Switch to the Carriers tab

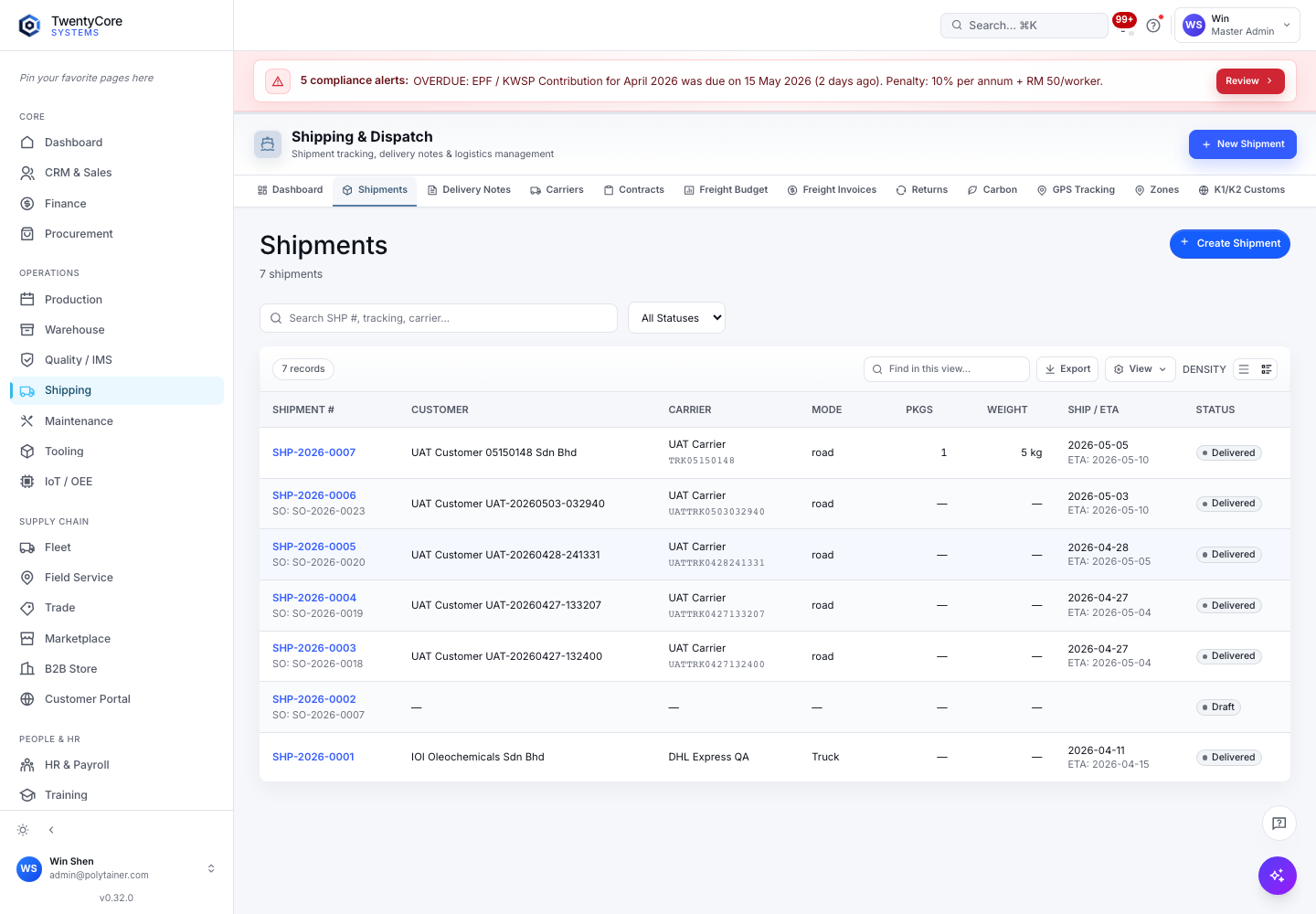pyautogui.click(x=557, y=190)
